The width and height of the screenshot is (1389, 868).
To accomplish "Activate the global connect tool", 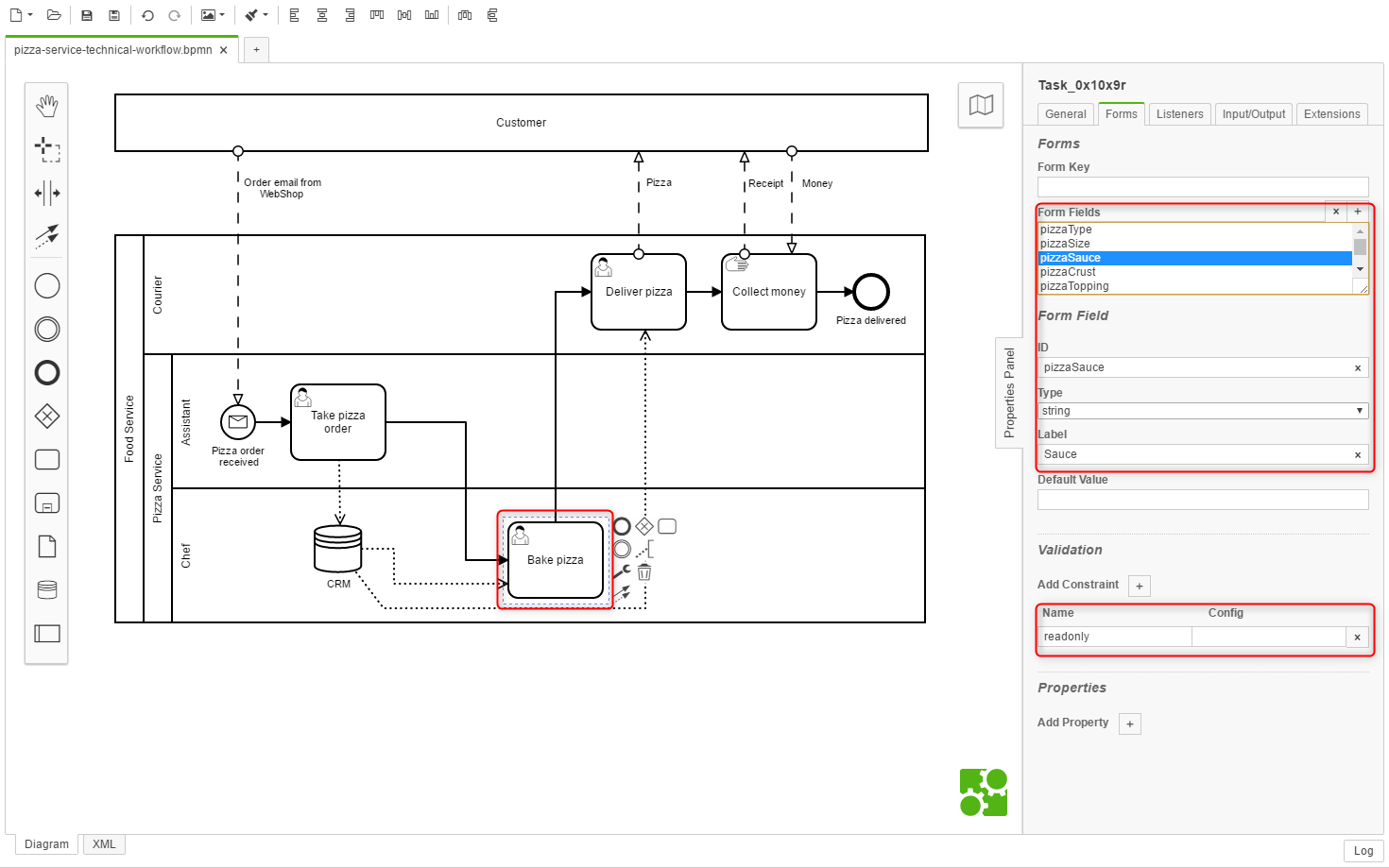I will 46,235.
